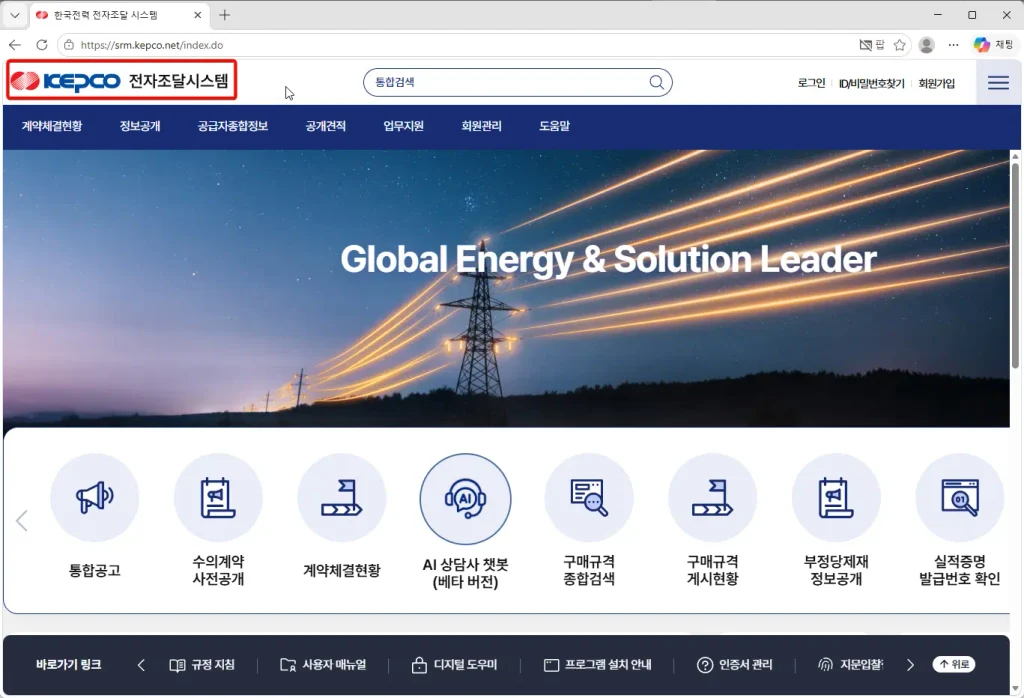Click the 계약체결현황 circular shortcut icon

click(x=342, y=498)
